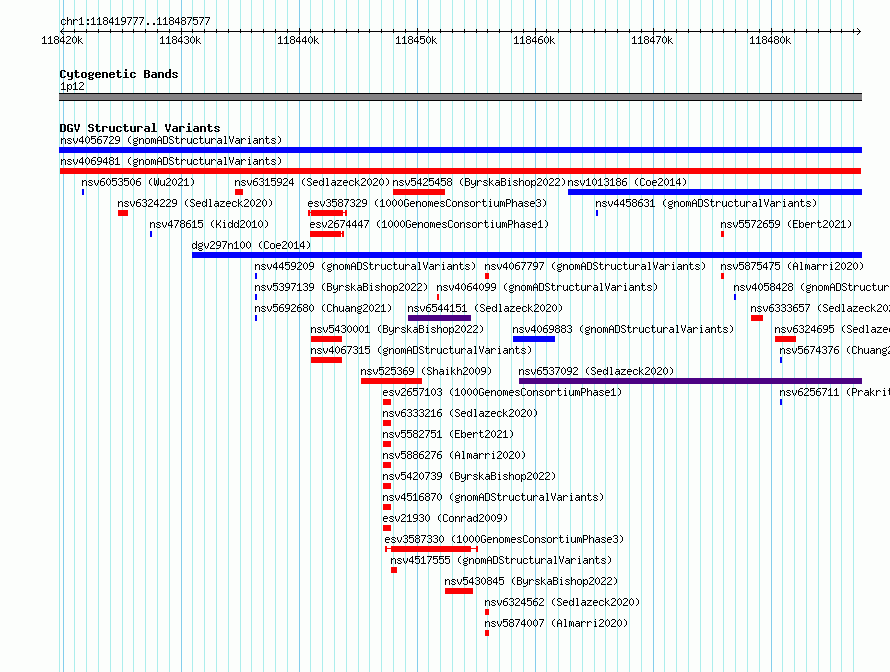Viewport: 890px width, 672px height.
Task: Open variant nsv6315924 (Sedlazeck2020)
Action: coord(312,182)
